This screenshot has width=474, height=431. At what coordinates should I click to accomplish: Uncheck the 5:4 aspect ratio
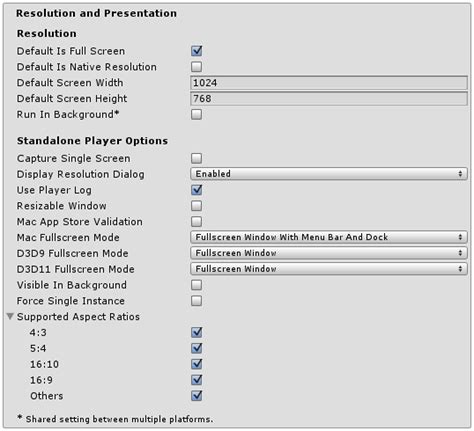tap(196, 348)
